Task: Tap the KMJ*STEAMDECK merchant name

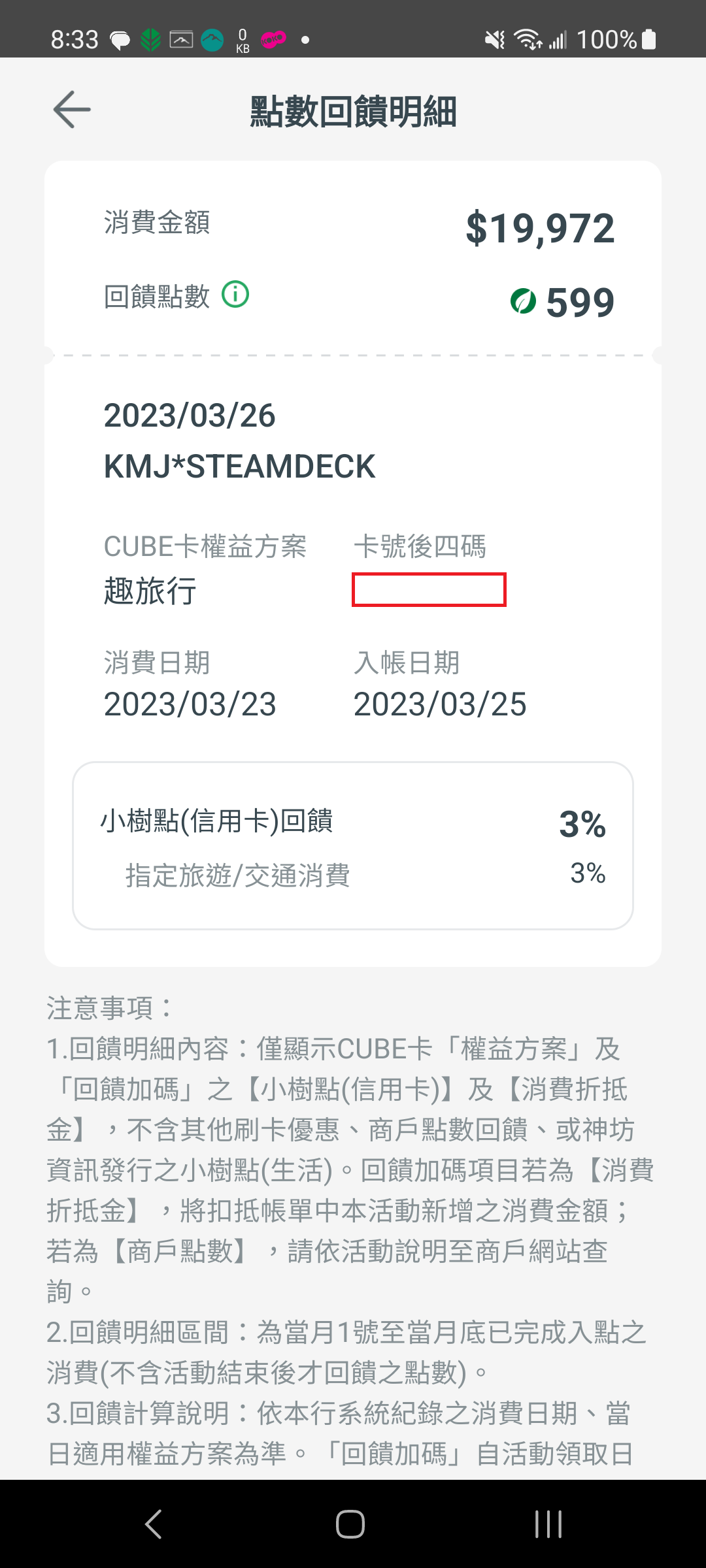Action: pos(239,466)
